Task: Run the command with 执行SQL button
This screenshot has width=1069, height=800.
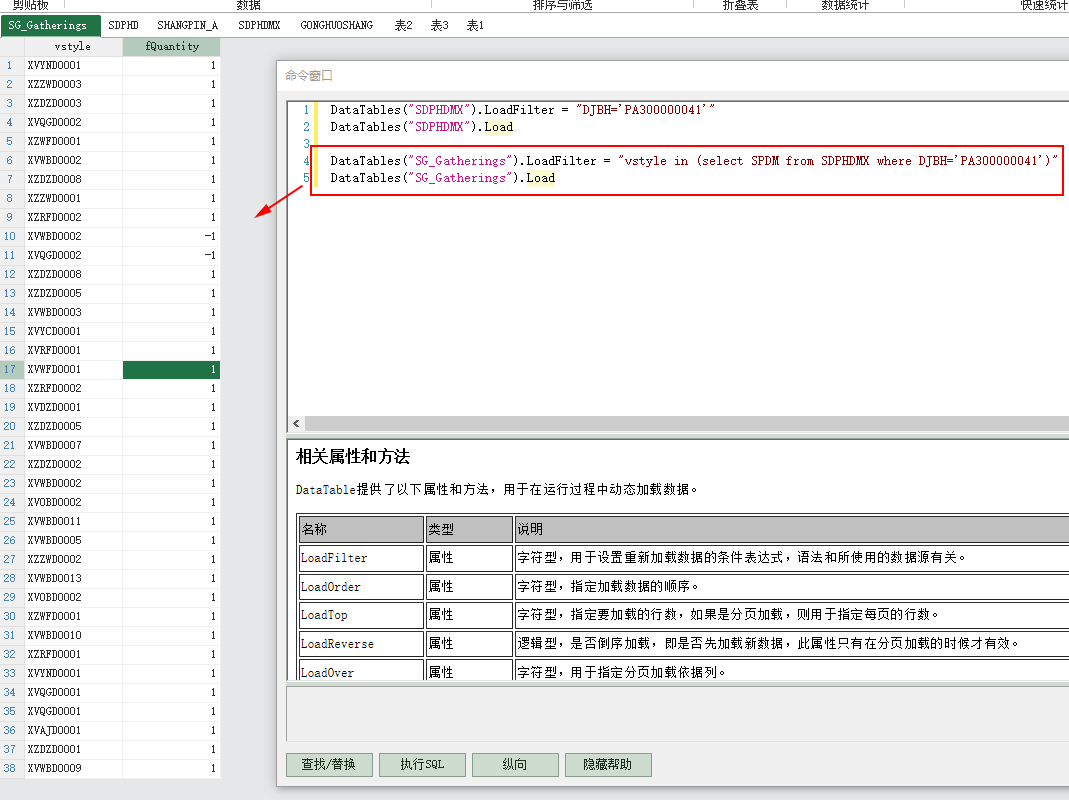Action: [x=422, y=765]
